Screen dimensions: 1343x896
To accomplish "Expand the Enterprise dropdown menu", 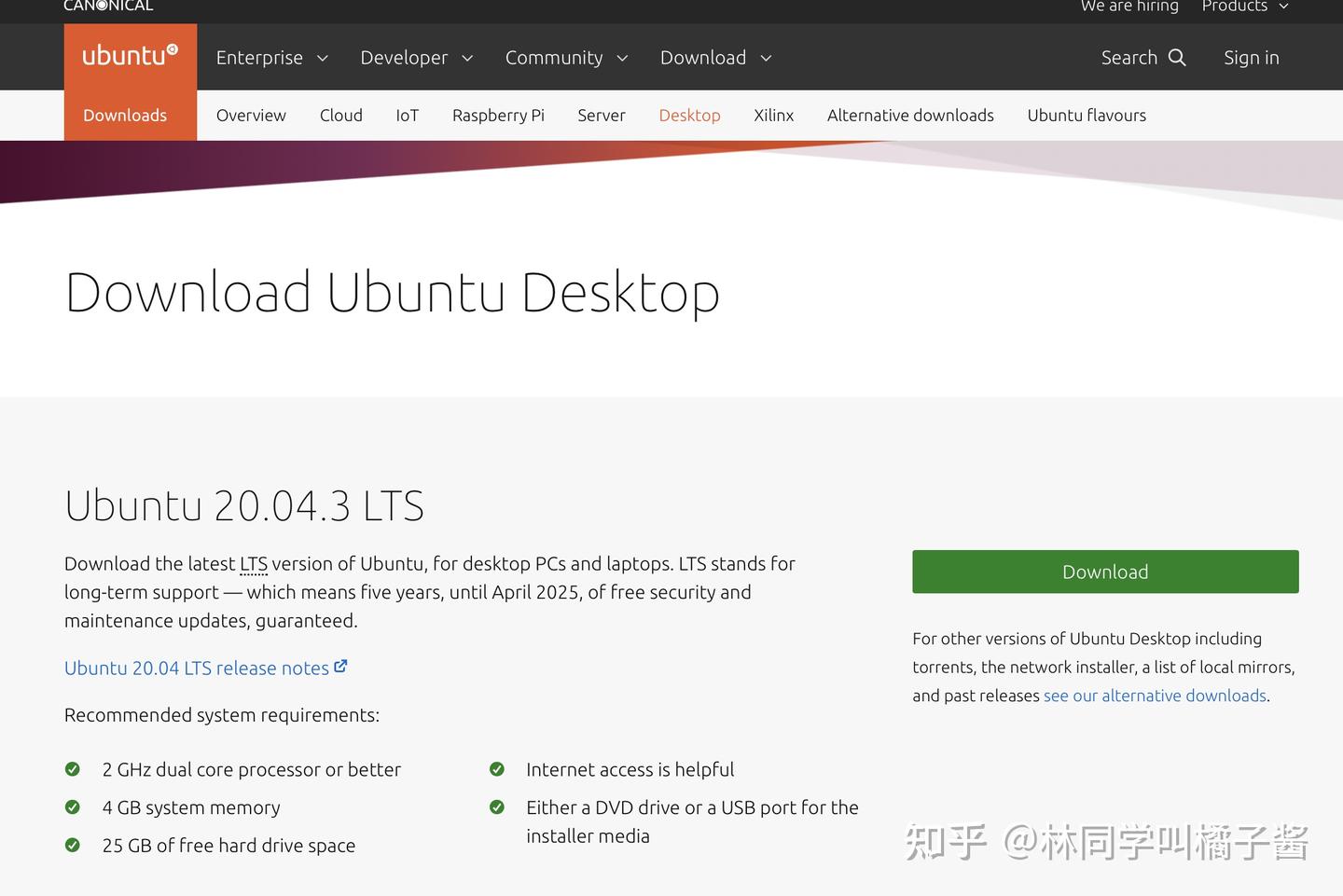I will [x=270, y=57].
